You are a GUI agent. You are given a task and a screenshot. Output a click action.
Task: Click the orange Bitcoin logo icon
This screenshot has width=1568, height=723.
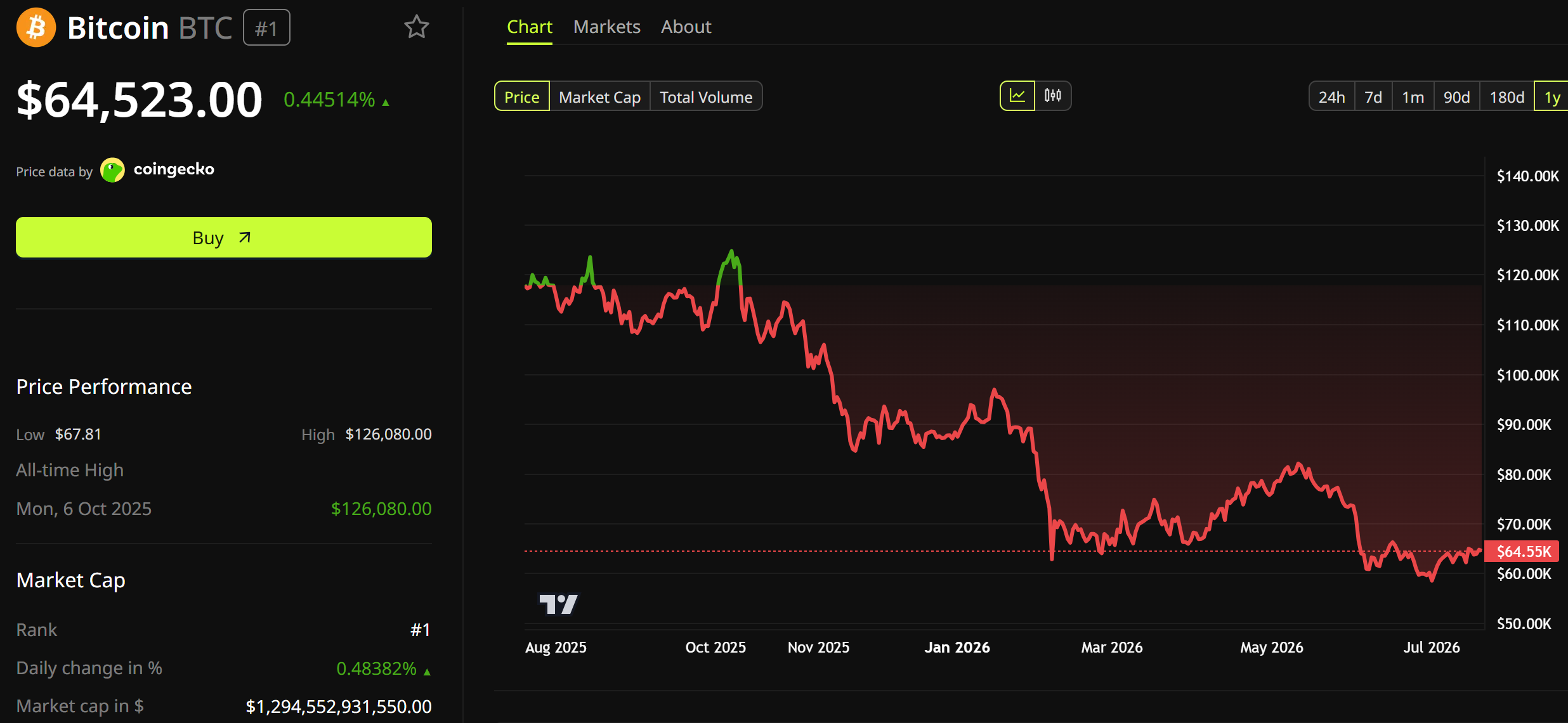point(36,27)
